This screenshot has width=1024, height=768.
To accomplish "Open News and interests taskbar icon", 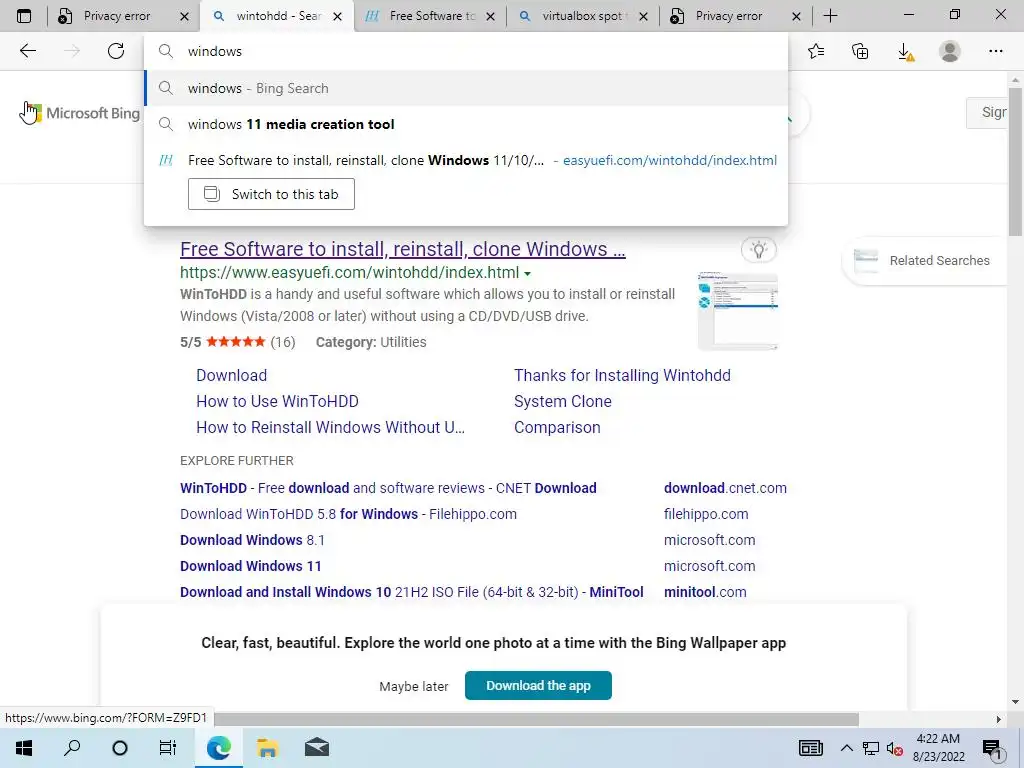I will pos(810,748).
